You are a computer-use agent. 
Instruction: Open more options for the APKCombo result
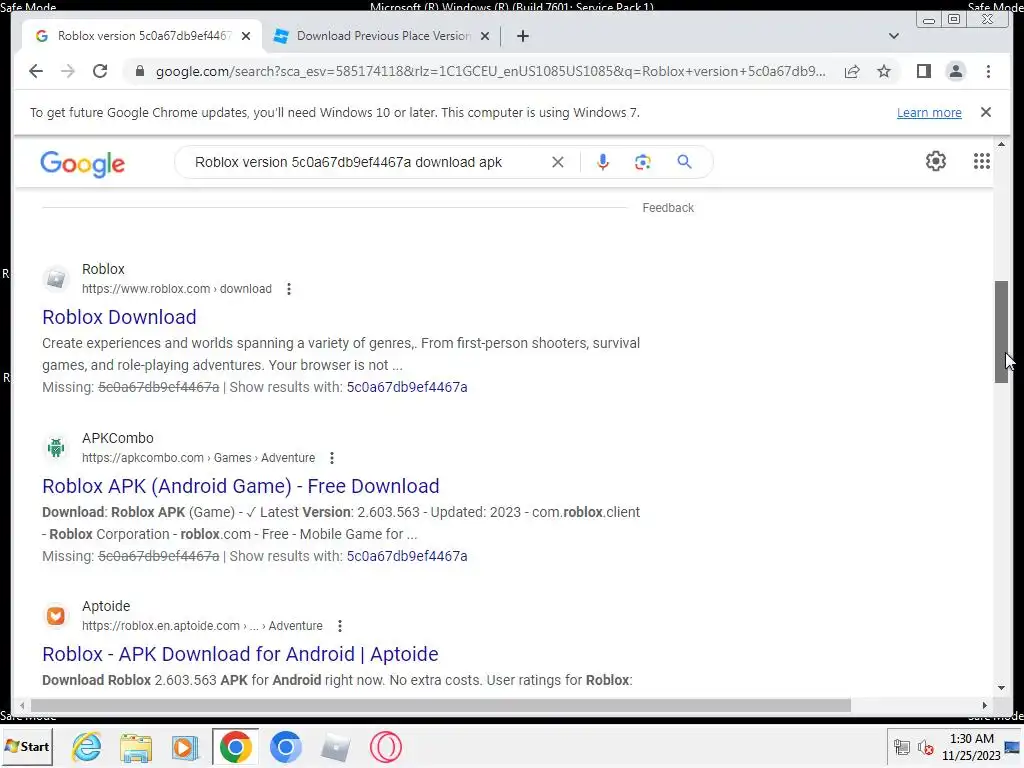[332, 458]
